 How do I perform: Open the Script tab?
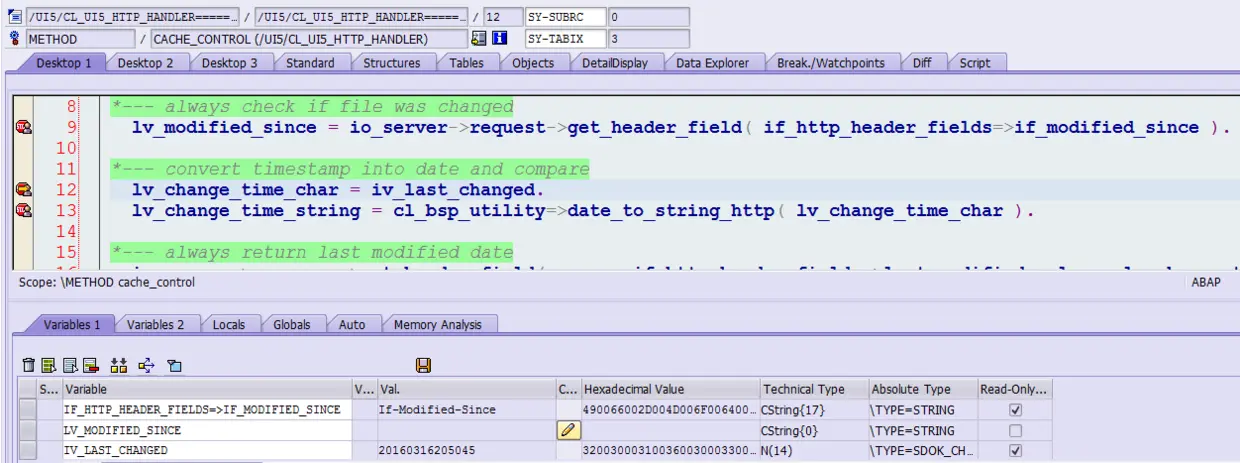(975, 62)
